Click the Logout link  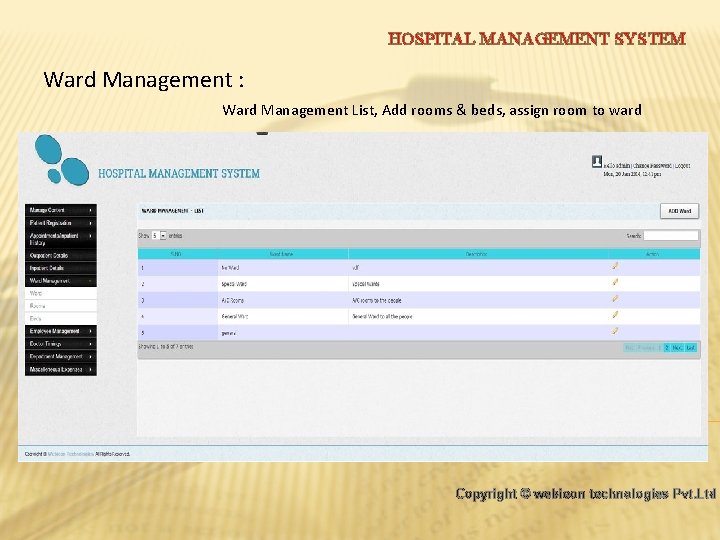682,165
